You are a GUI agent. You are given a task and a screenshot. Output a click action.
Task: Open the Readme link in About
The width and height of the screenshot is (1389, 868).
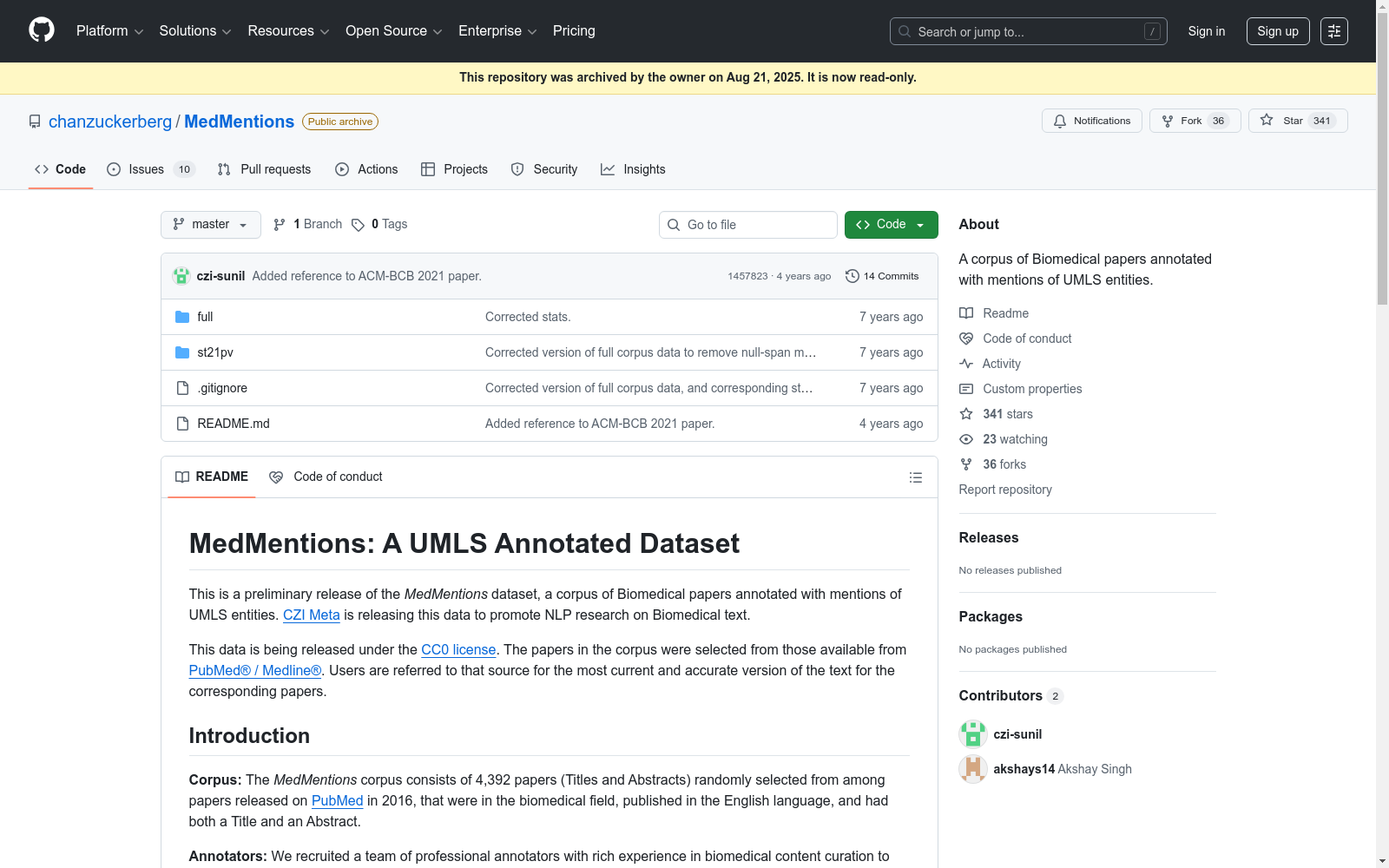pyautogui.click(x=994, y=313)
